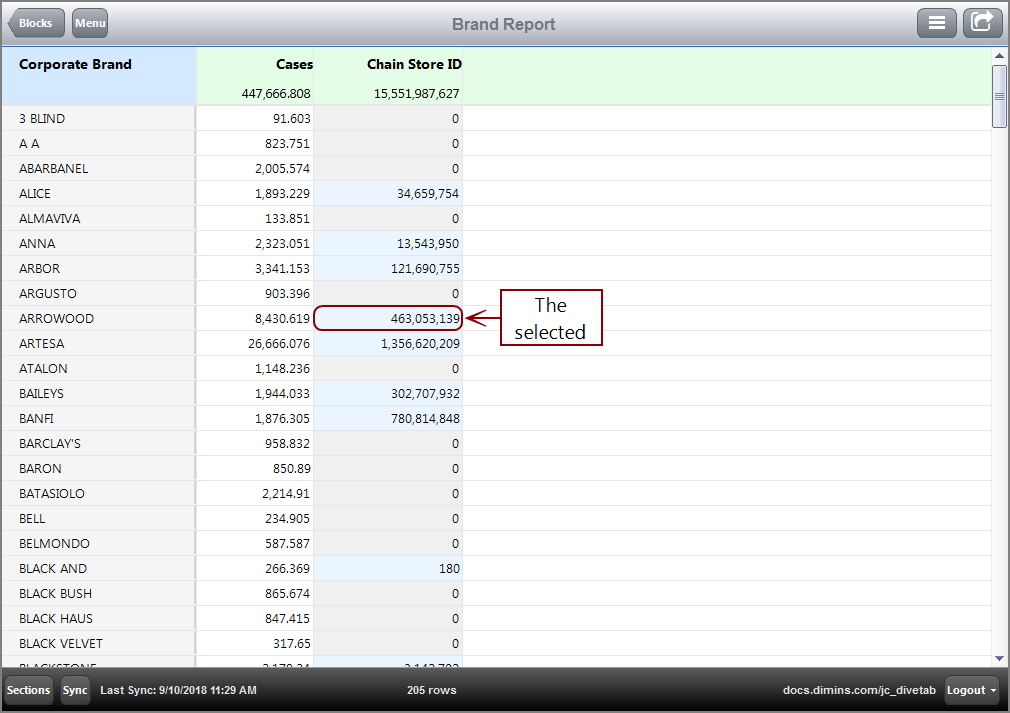The width and height of the screenshot is (1010, 713).
Task: Sort by the Cases column header
Action: [294, 64]
